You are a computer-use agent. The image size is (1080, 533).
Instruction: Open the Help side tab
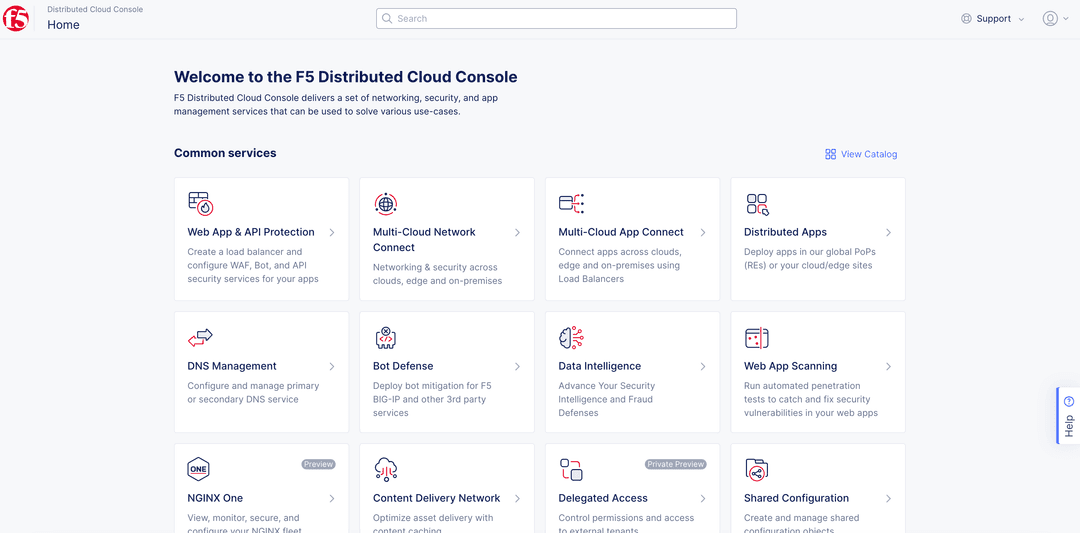[1068, 415]
